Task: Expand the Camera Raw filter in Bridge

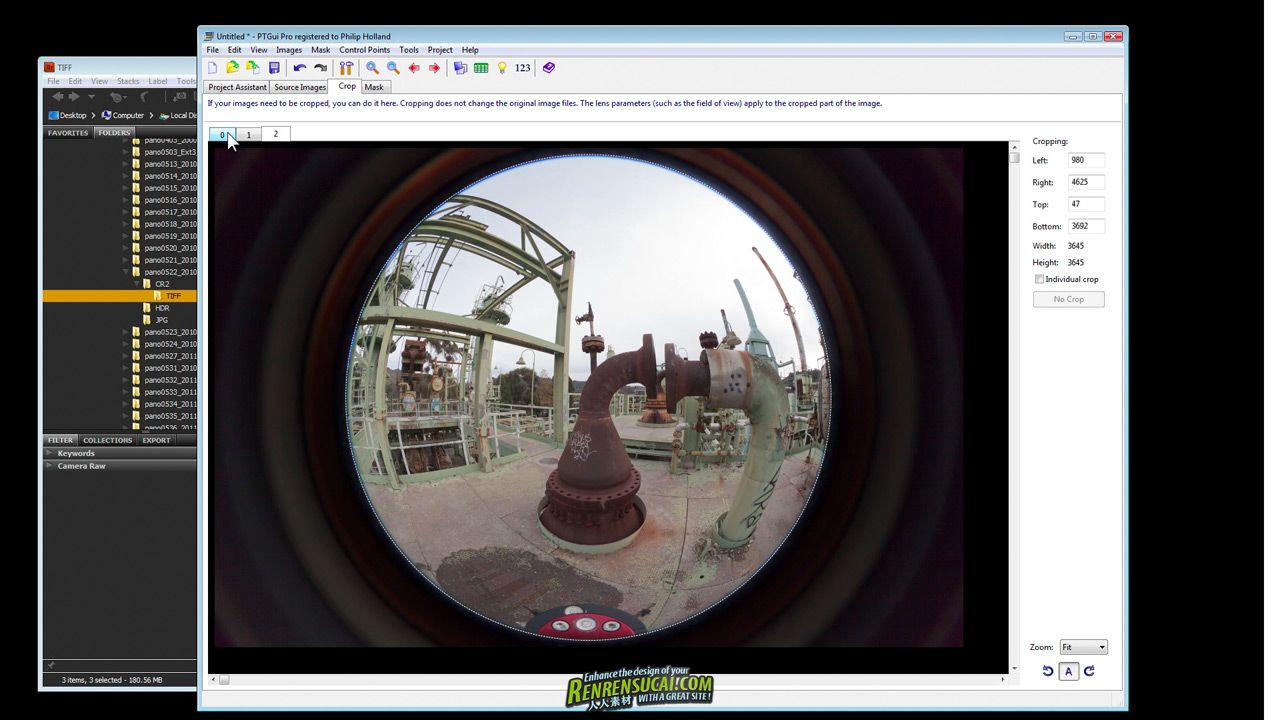Action: click(50, 466)
